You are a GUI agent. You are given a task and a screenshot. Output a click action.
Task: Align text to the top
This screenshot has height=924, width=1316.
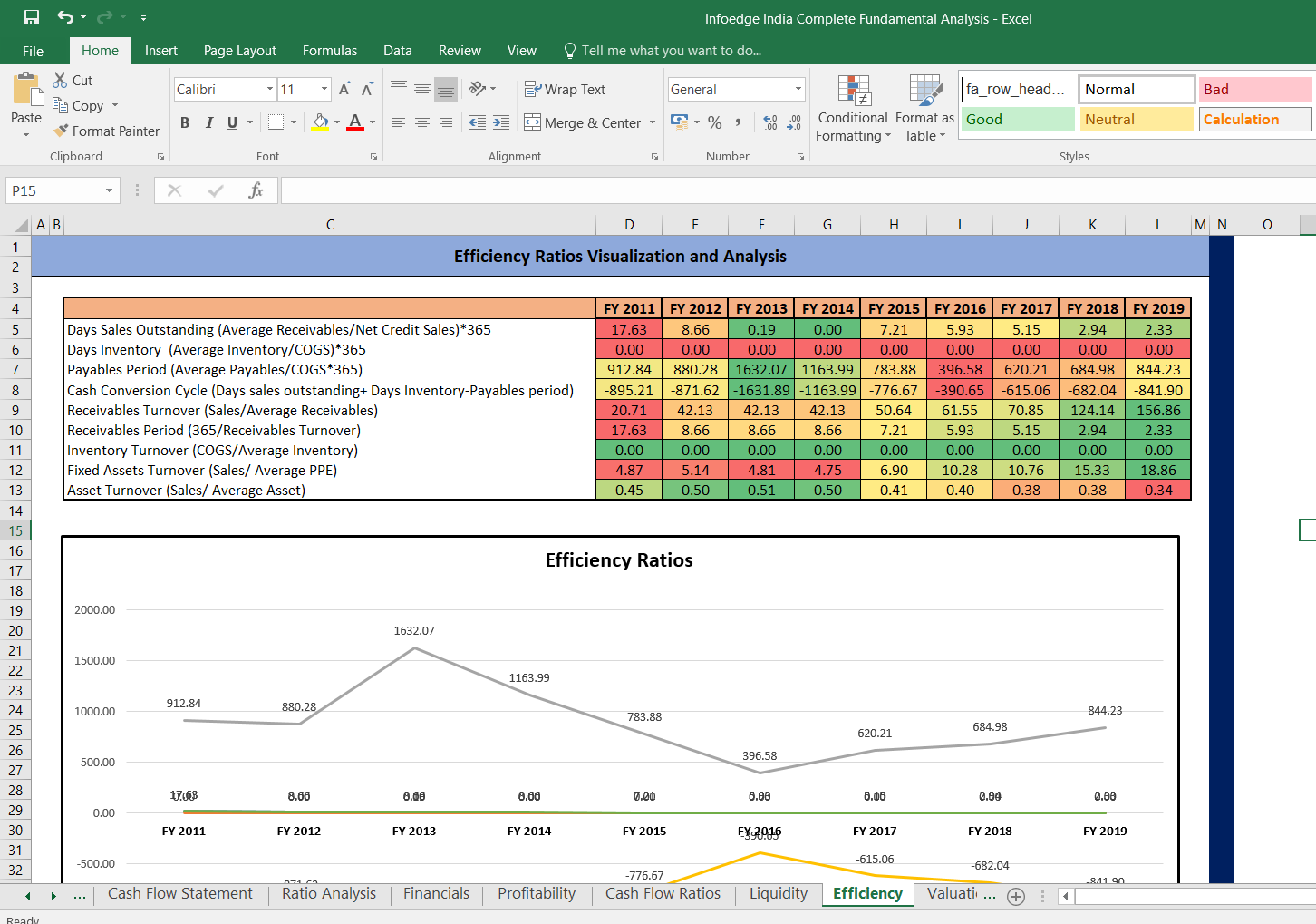[x=399, y=88]
